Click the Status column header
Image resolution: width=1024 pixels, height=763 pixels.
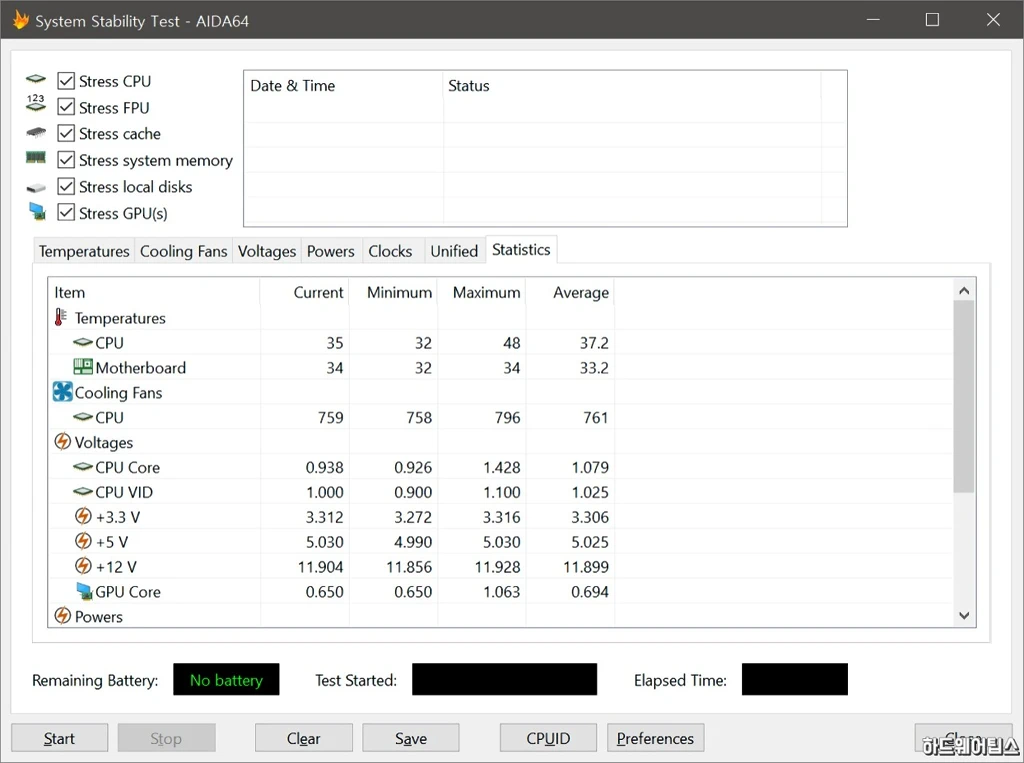pyautogui.click(x=632, y=86)
